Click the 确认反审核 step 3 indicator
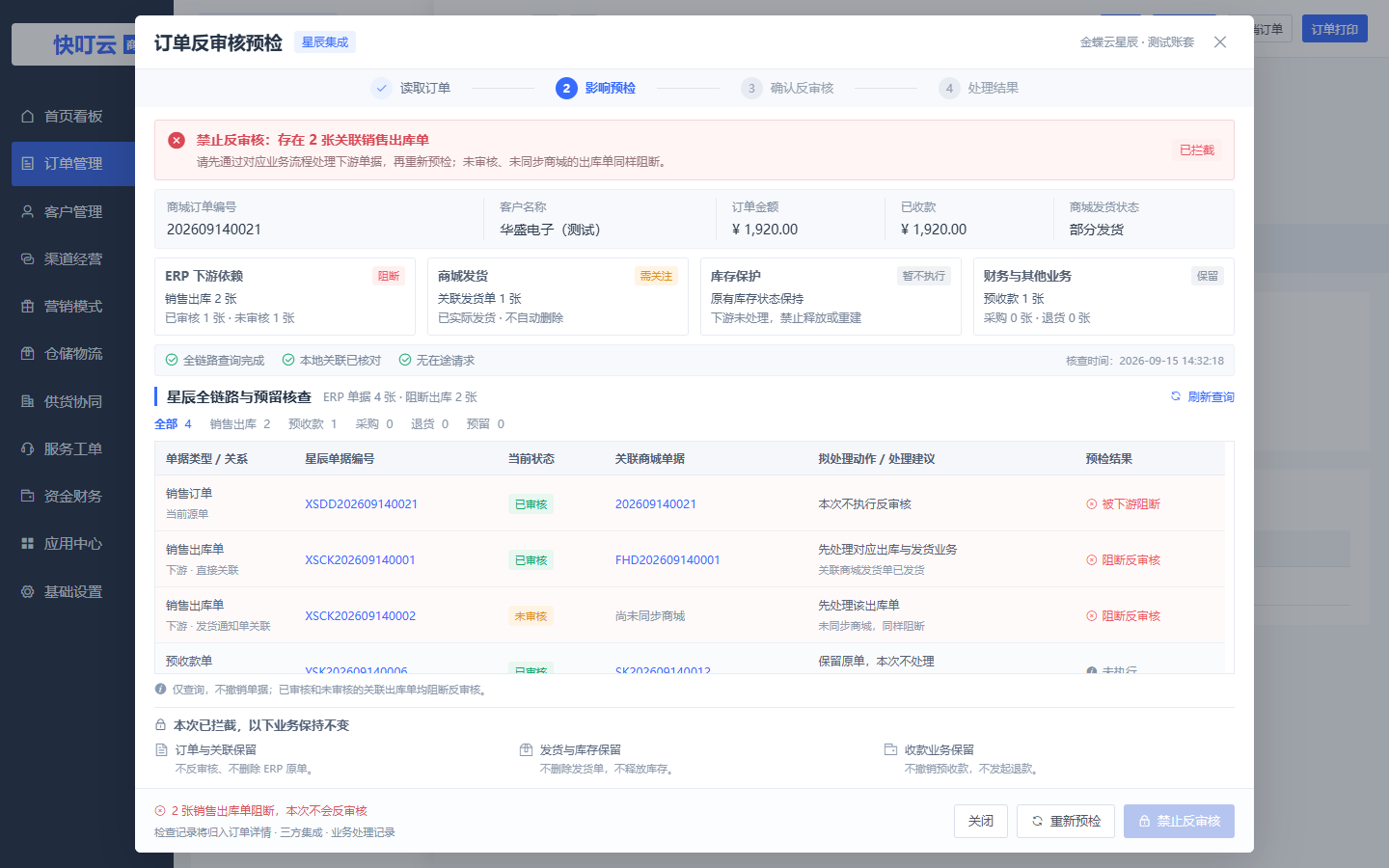Image resolution: width=1389 pixels, height=868 pixels. 787,88
